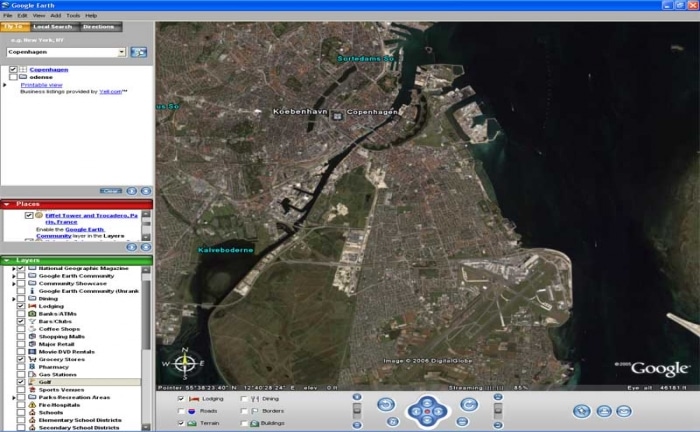The image size is (700, 432).
Task: Pan the map up with navigation arrow
Action: pyautogui.click(x=427, y=400)
